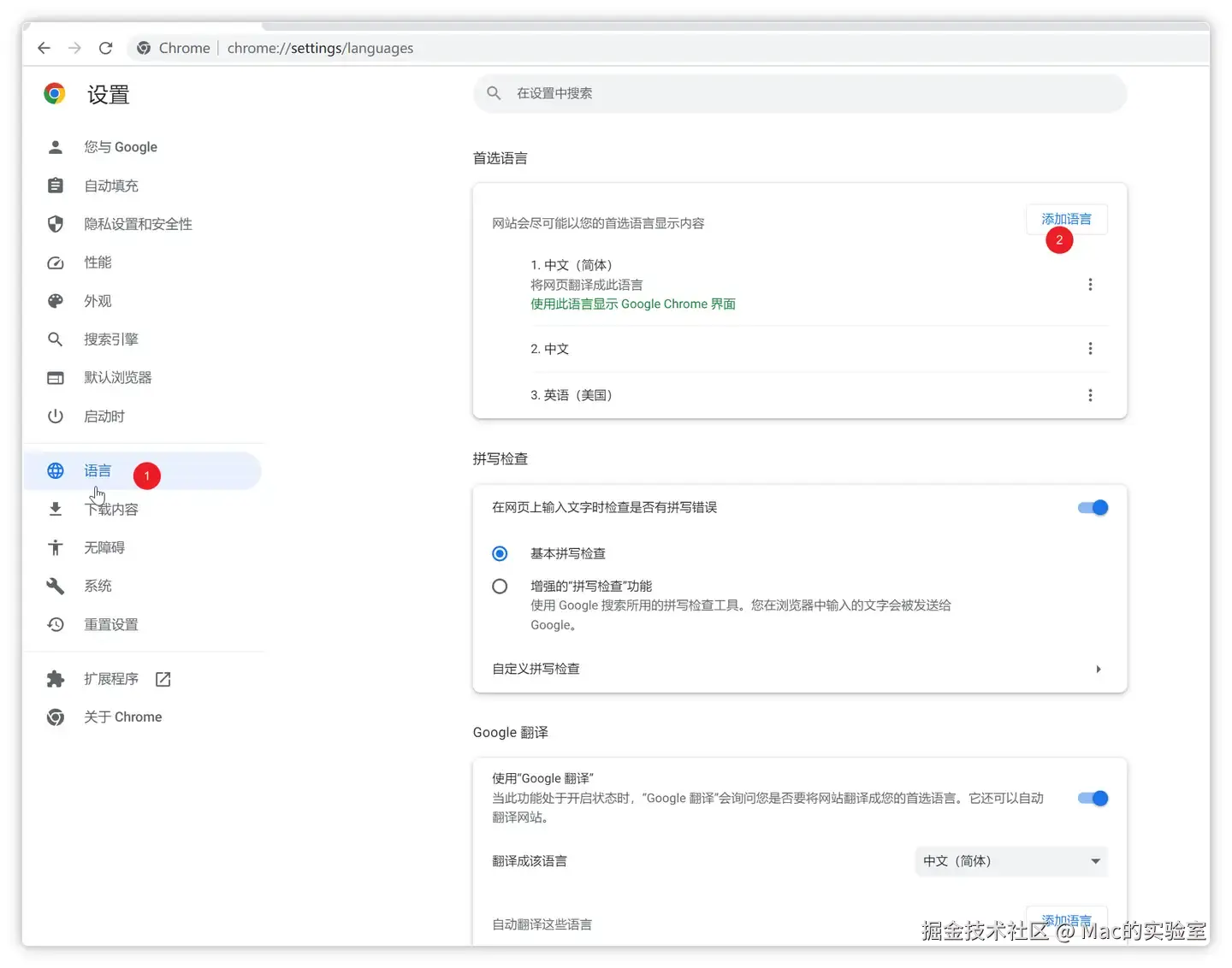Open 搜索引擎 settings section

(x=111, y=339)
